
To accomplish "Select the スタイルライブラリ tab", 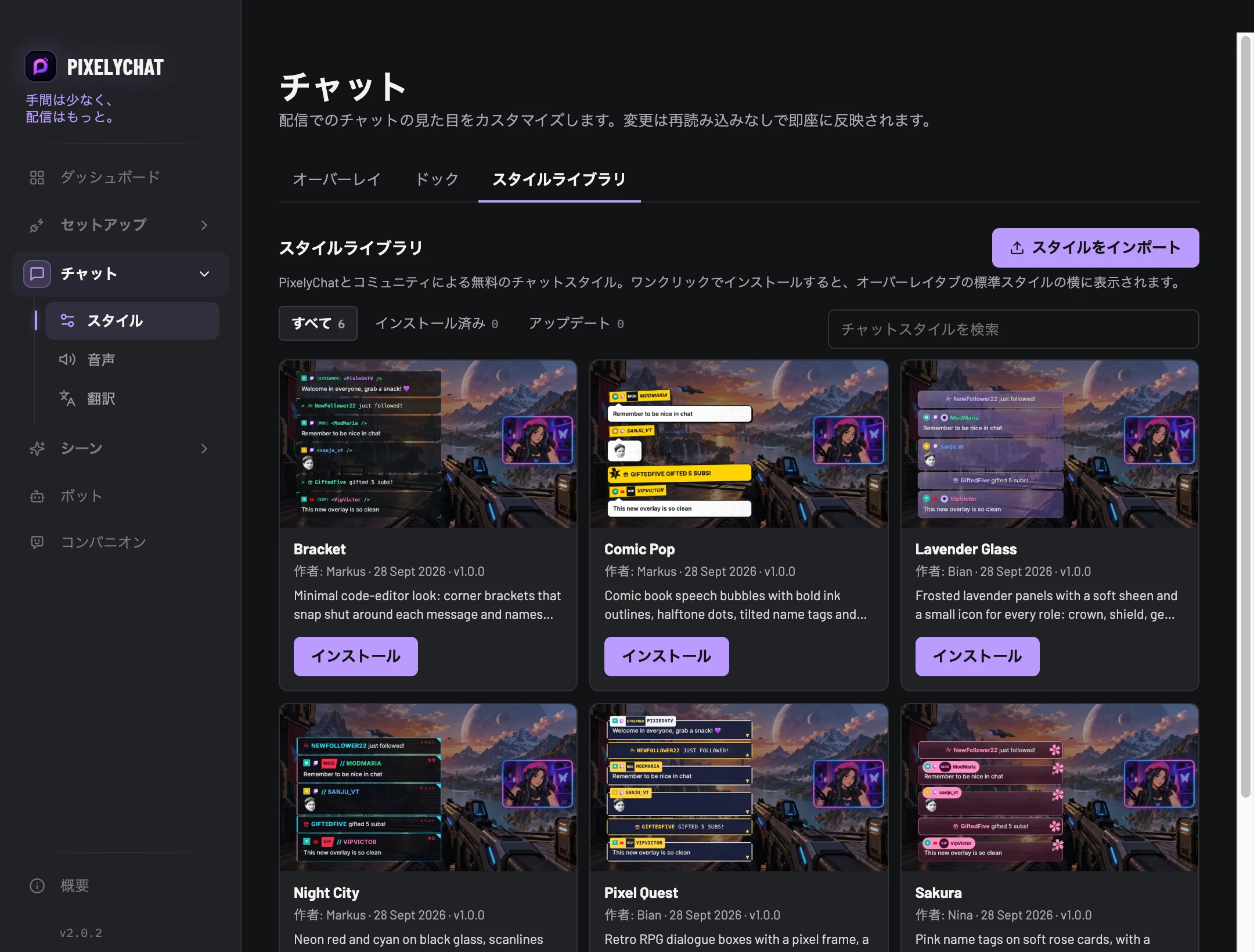I will [x=560, y=179].
